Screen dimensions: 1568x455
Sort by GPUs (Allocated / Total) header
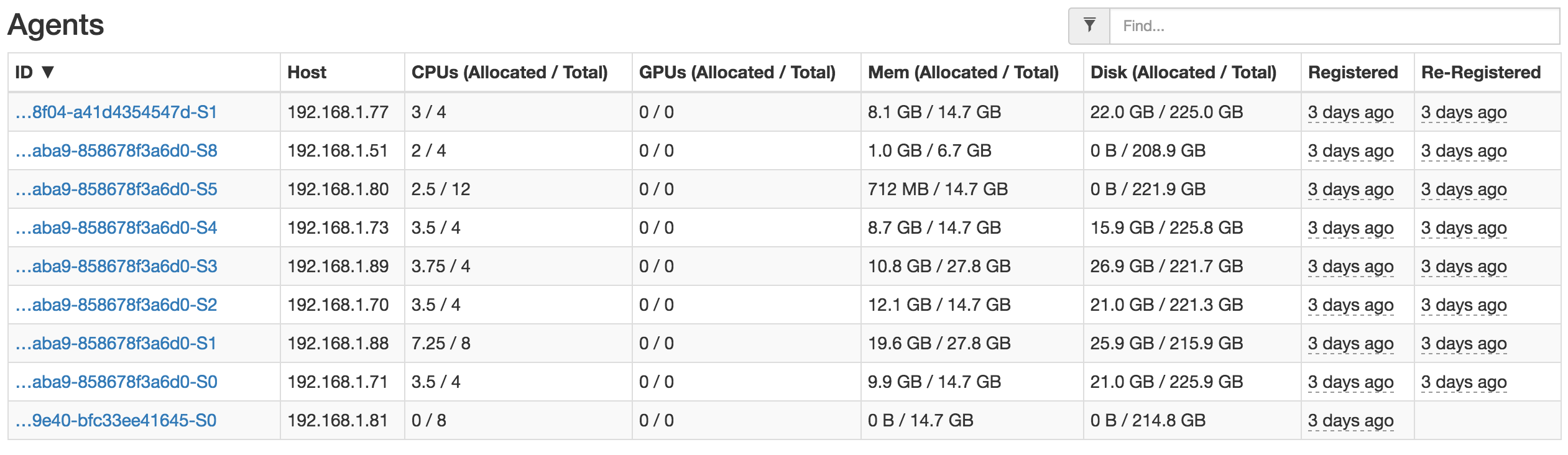click(737, 72)
